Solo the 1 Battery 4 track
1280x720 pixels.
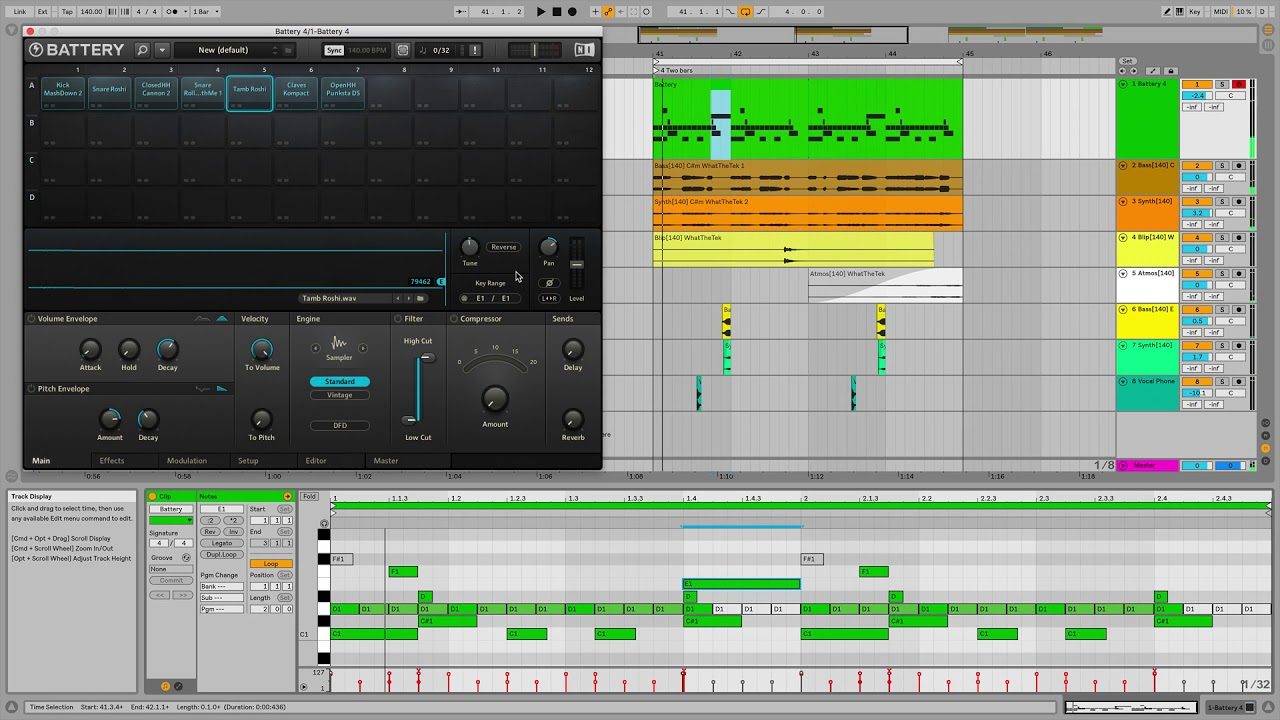tap(1222, 85)
